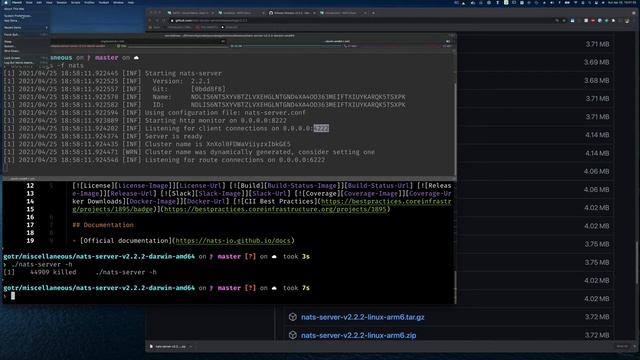Screen dimensions: 640x360
Task: Click the terminal prompt cursor line
Action: [13, 296]
